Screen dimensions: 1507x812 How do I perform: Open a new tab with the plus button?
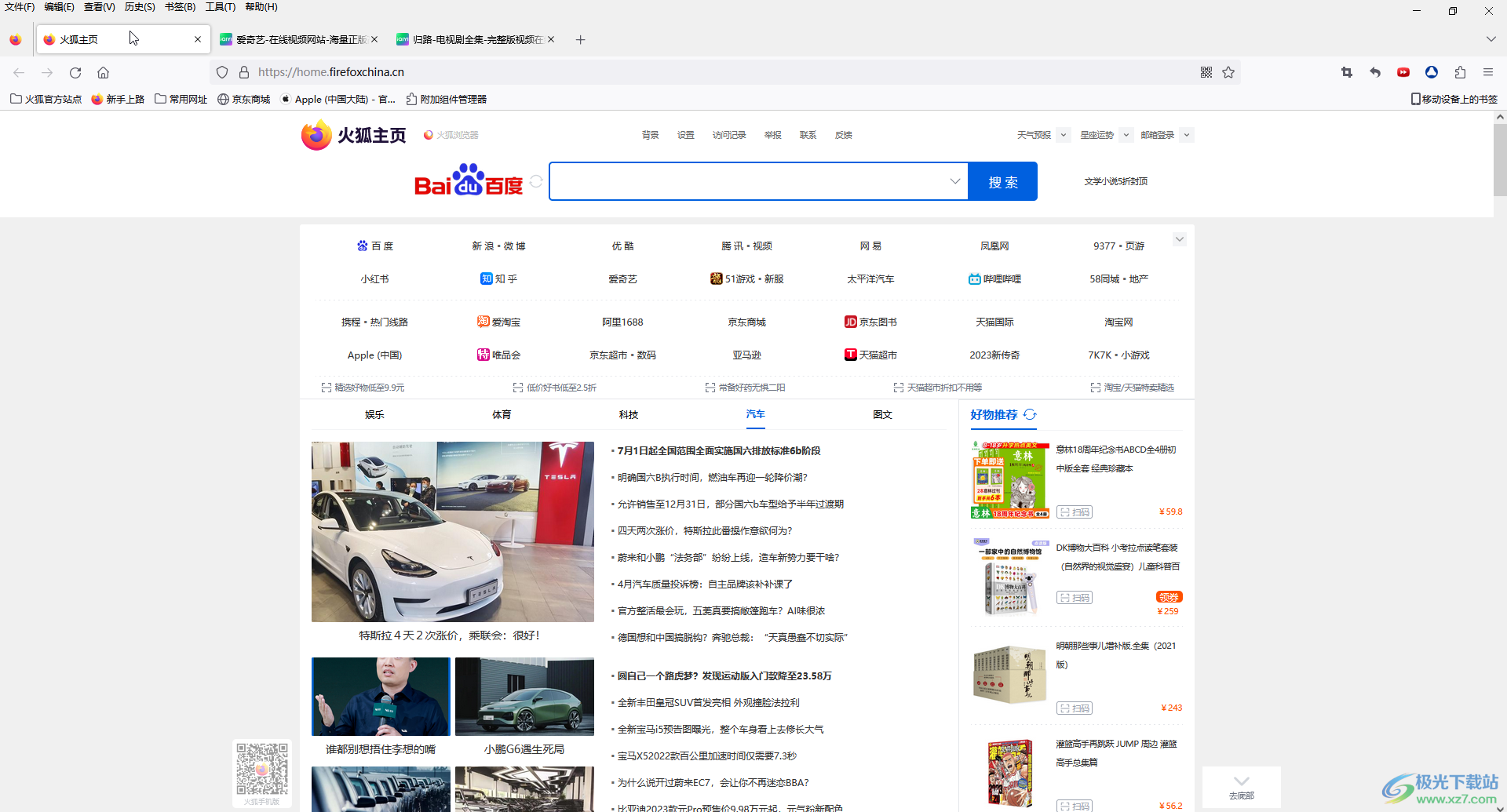(581, 40)
